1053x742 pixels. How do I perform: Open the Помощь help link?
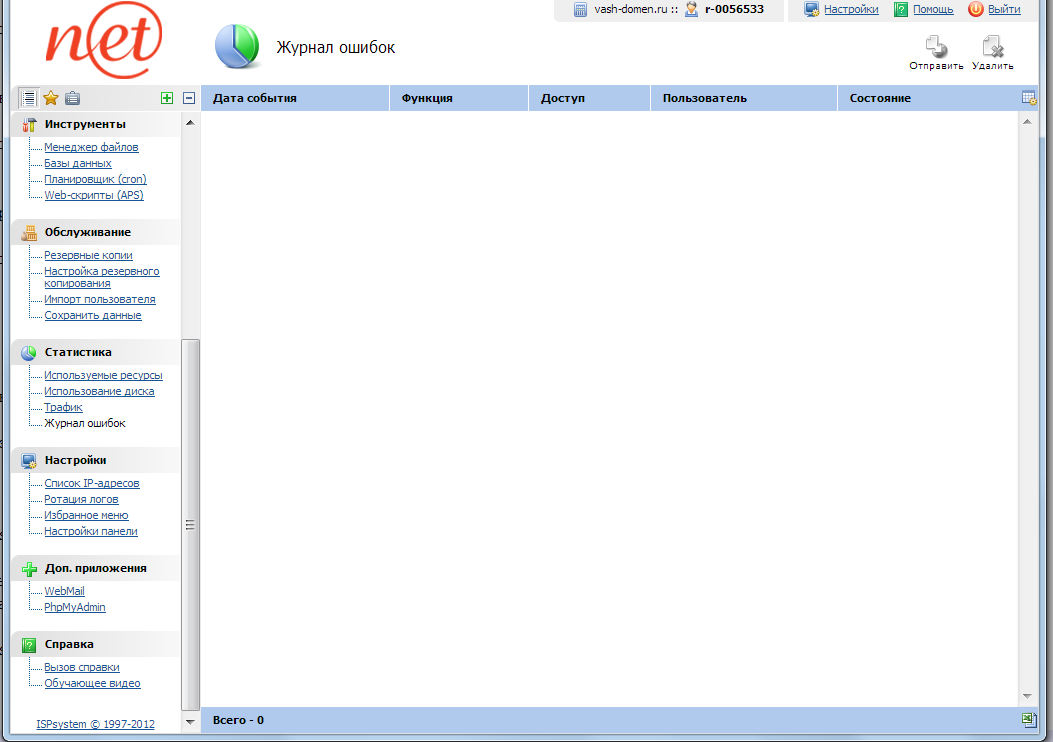coord(932,9)
